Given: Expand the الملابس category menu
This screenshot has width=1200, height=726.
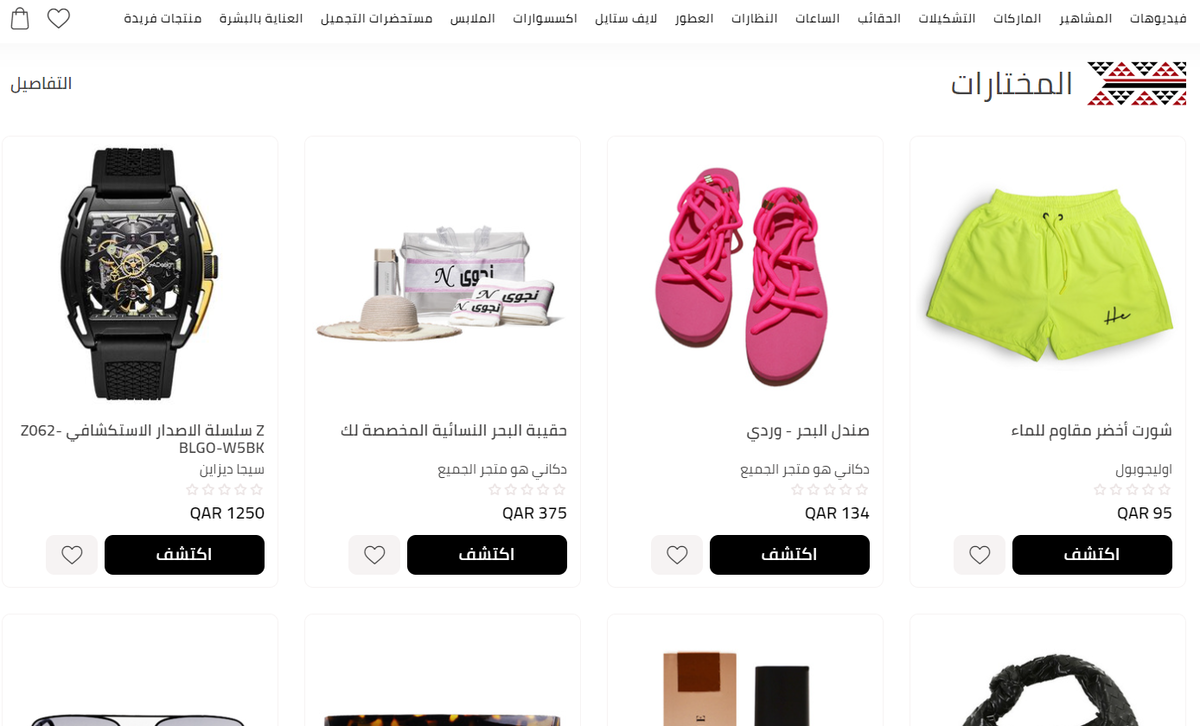Looking at the screenshot, I should point(473,19).
